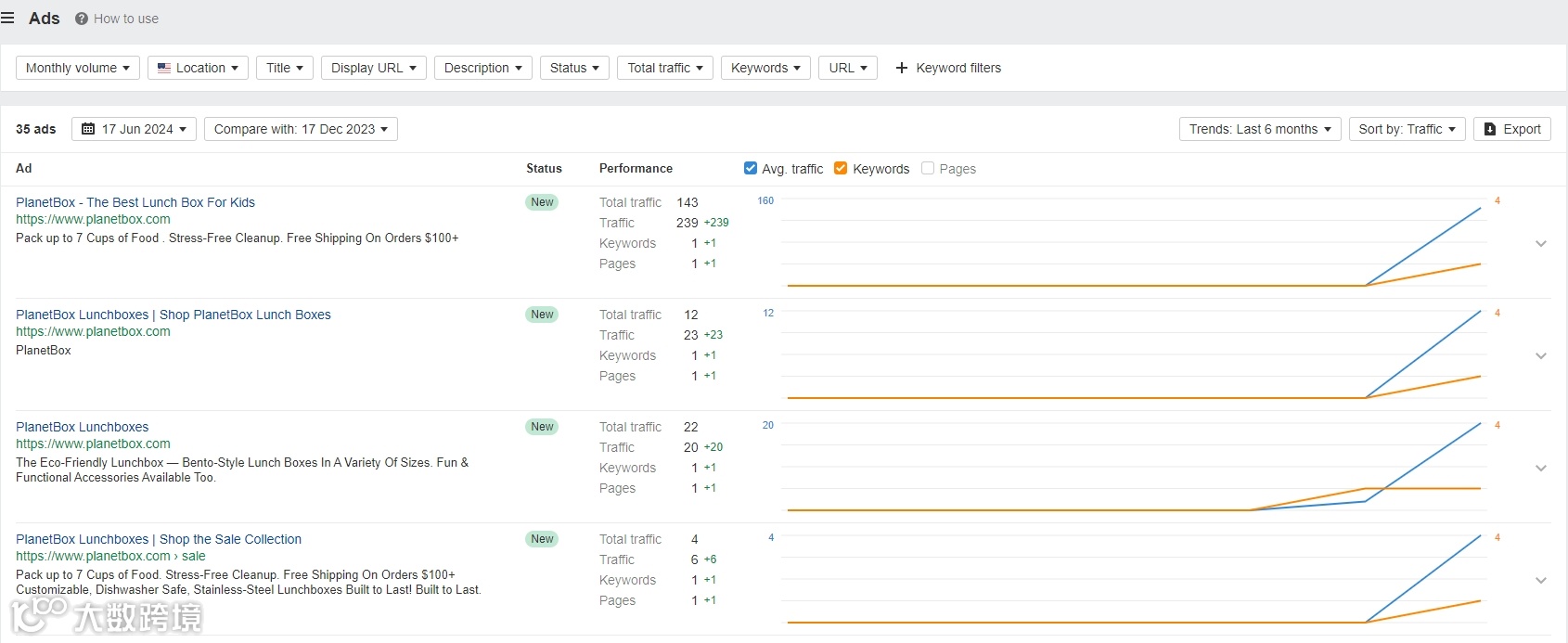
Task: Click the trend chart of Sale Collection ad
Action: (1134, 580)
